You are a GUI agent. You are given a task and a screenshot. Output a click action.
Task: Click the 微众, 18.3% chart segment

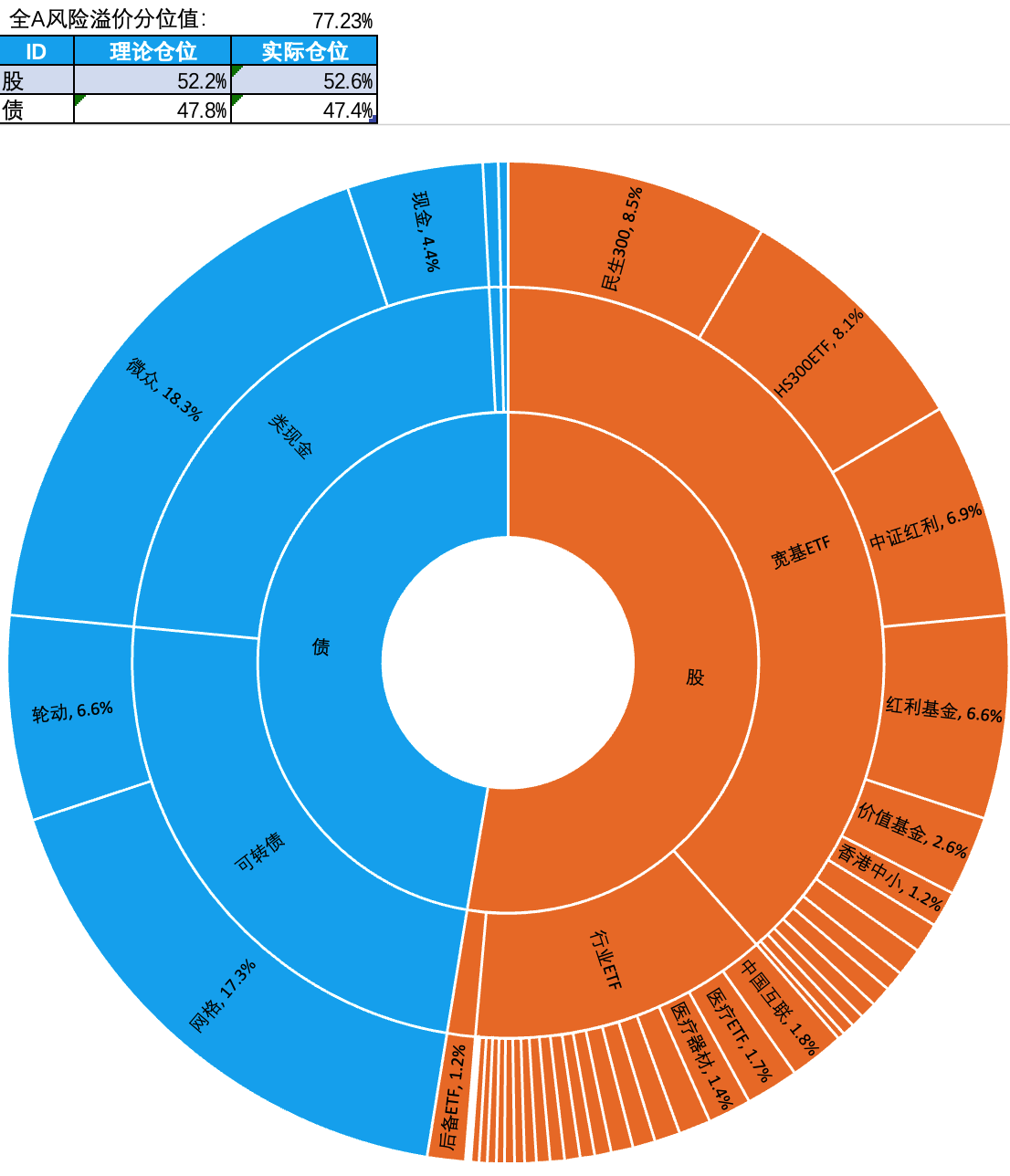click(x=164, y=388)
